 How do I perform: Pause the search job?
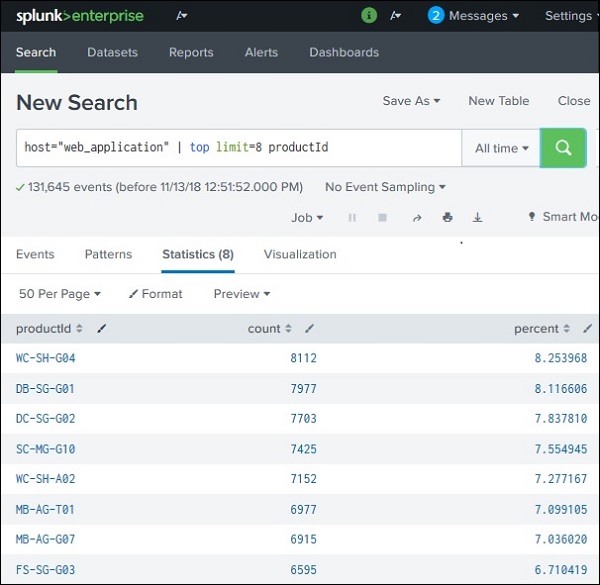coord(352,217)
